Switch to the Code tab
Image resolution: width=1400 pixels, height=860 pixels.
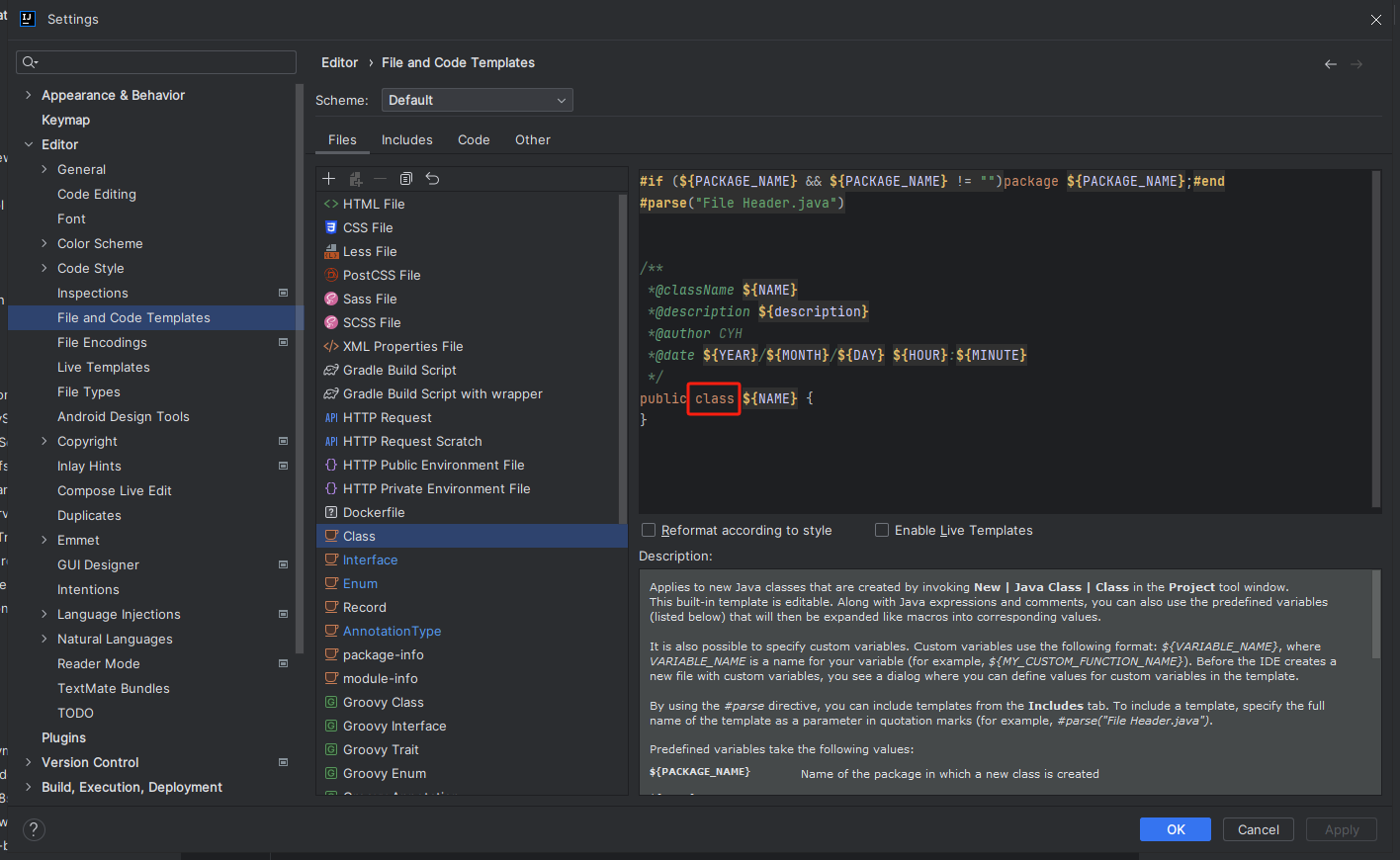click(474, 139)
